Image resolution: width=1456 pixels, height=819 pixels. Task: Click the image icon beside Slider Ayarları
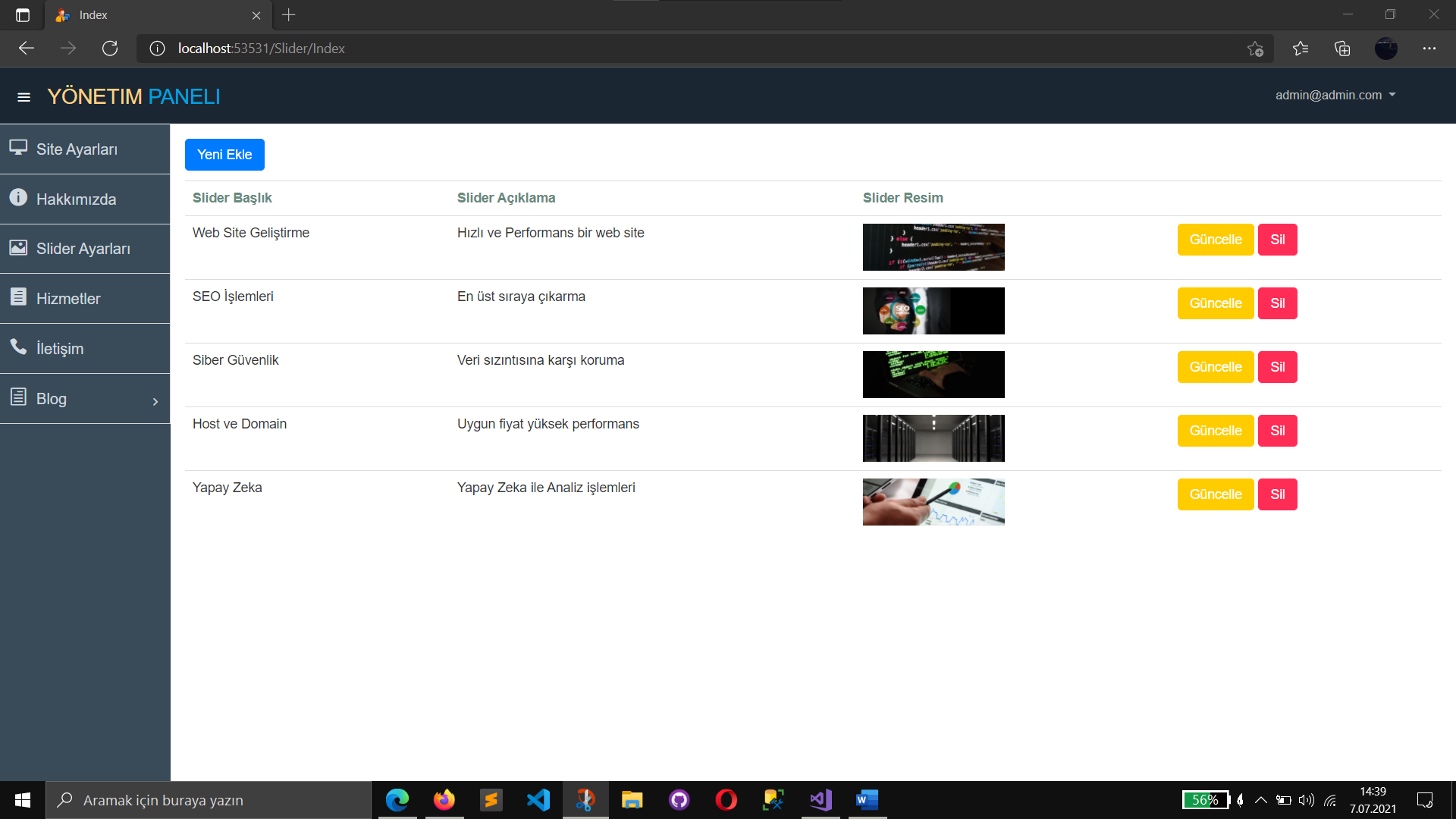pos(18,247)
